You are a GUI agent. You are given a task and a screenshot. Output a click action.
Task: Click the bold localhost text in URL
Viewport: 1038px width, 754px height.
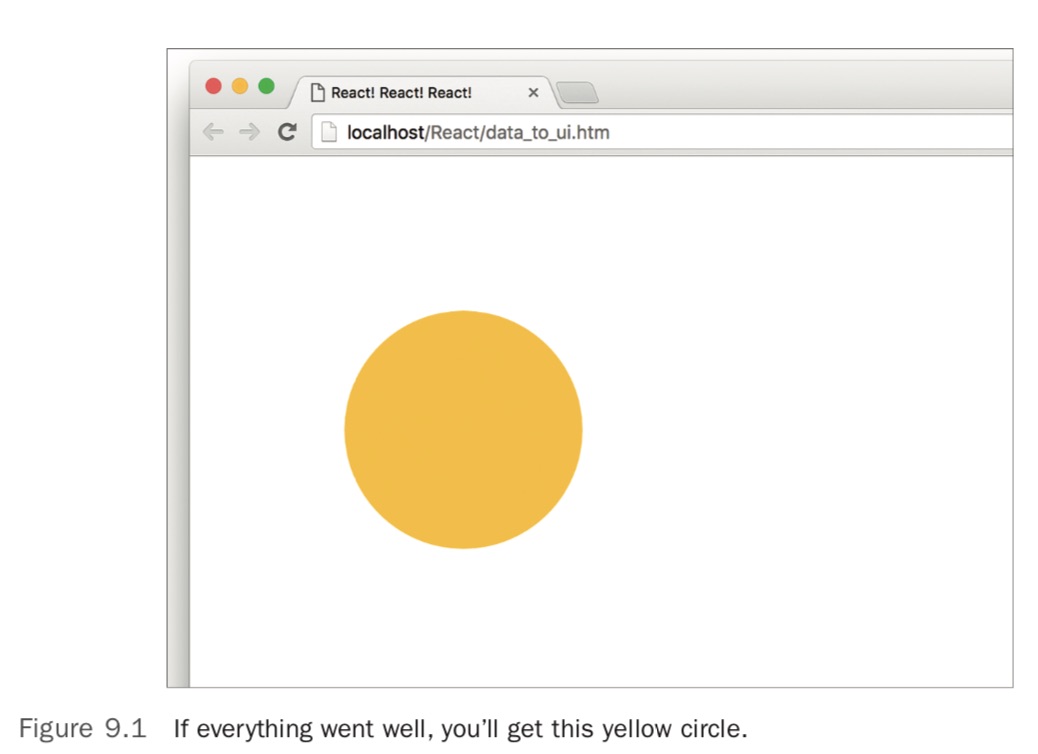click(385, 132)
